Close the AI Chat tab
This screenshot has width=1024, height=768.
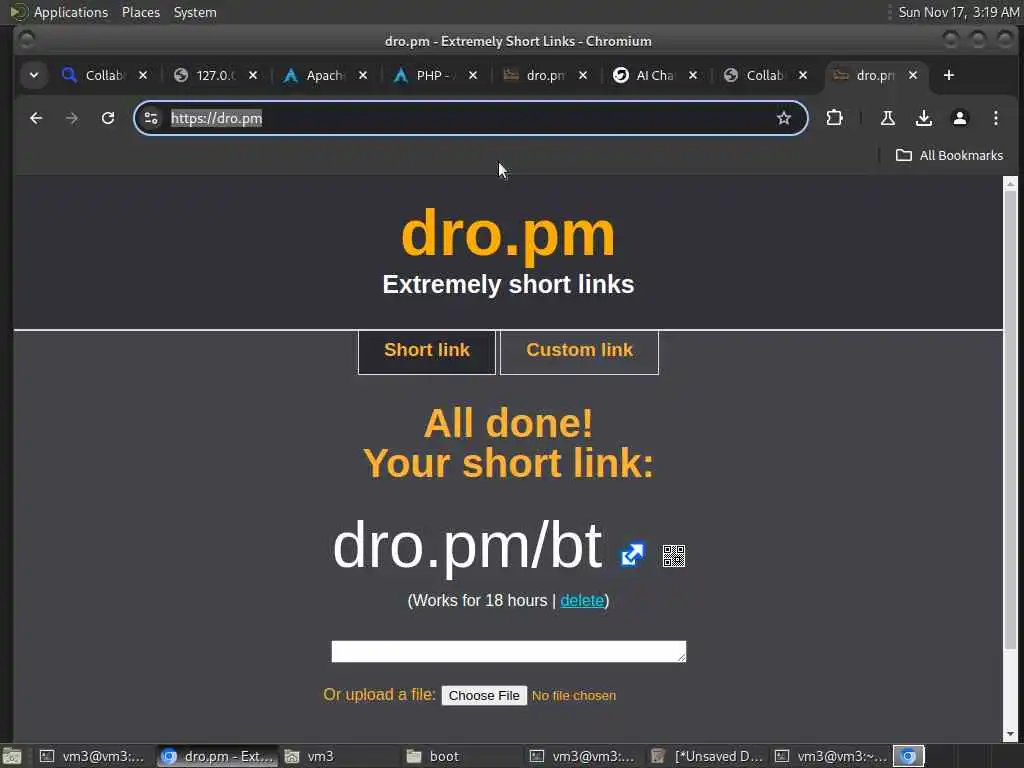pos(693,75)
